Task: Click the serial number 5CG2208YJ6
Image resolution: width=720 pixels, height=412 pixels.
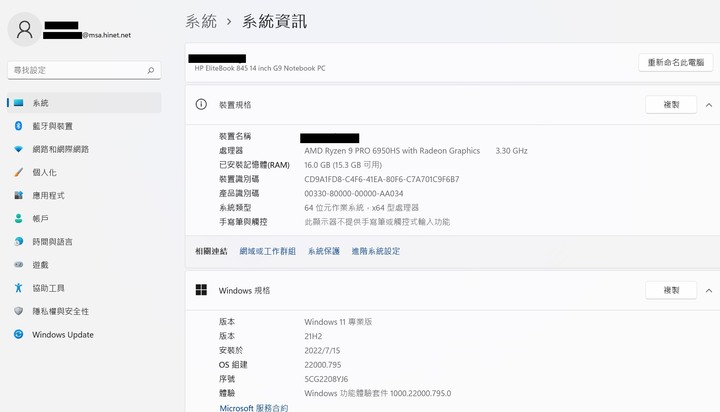Action: [326, 379]
